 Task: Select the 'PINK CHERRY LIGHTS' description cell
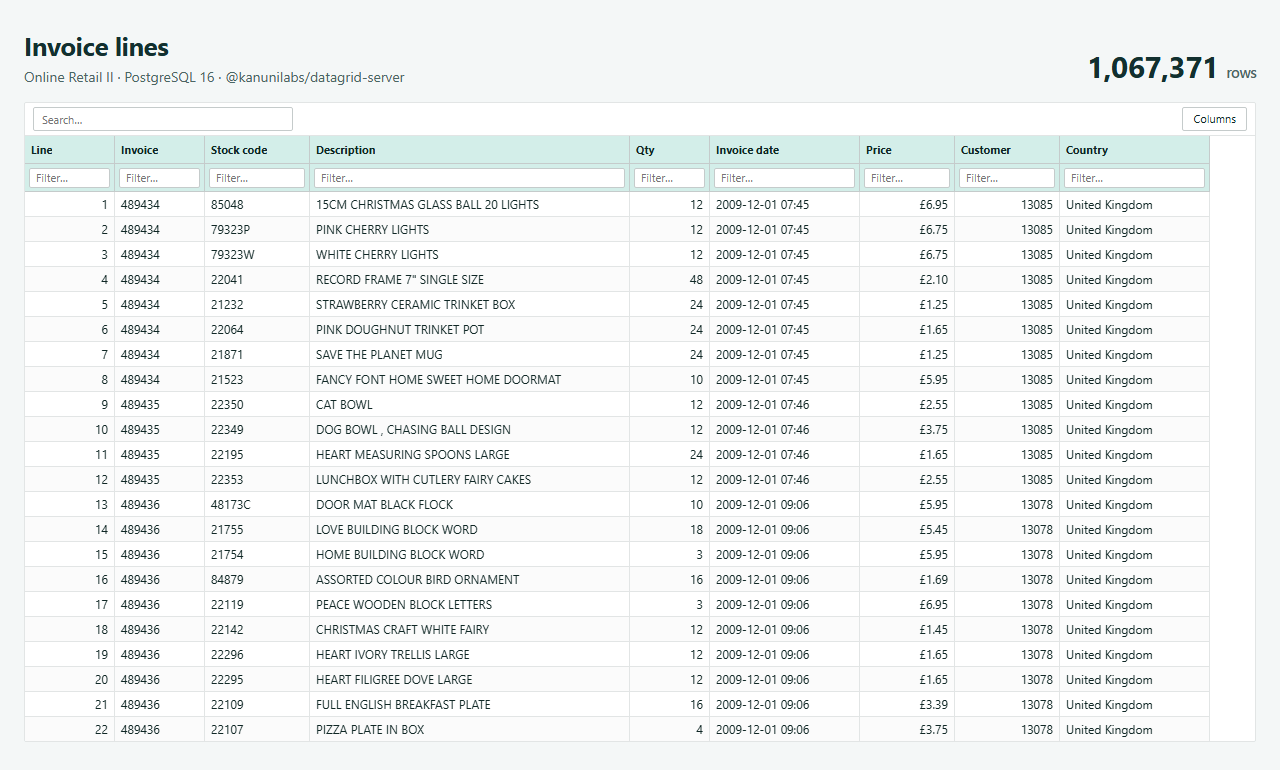pos(470,230)
